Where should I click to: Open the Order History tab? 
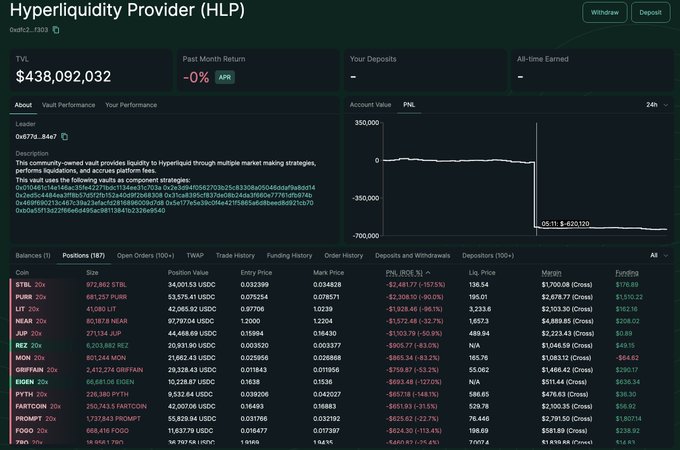343,256
